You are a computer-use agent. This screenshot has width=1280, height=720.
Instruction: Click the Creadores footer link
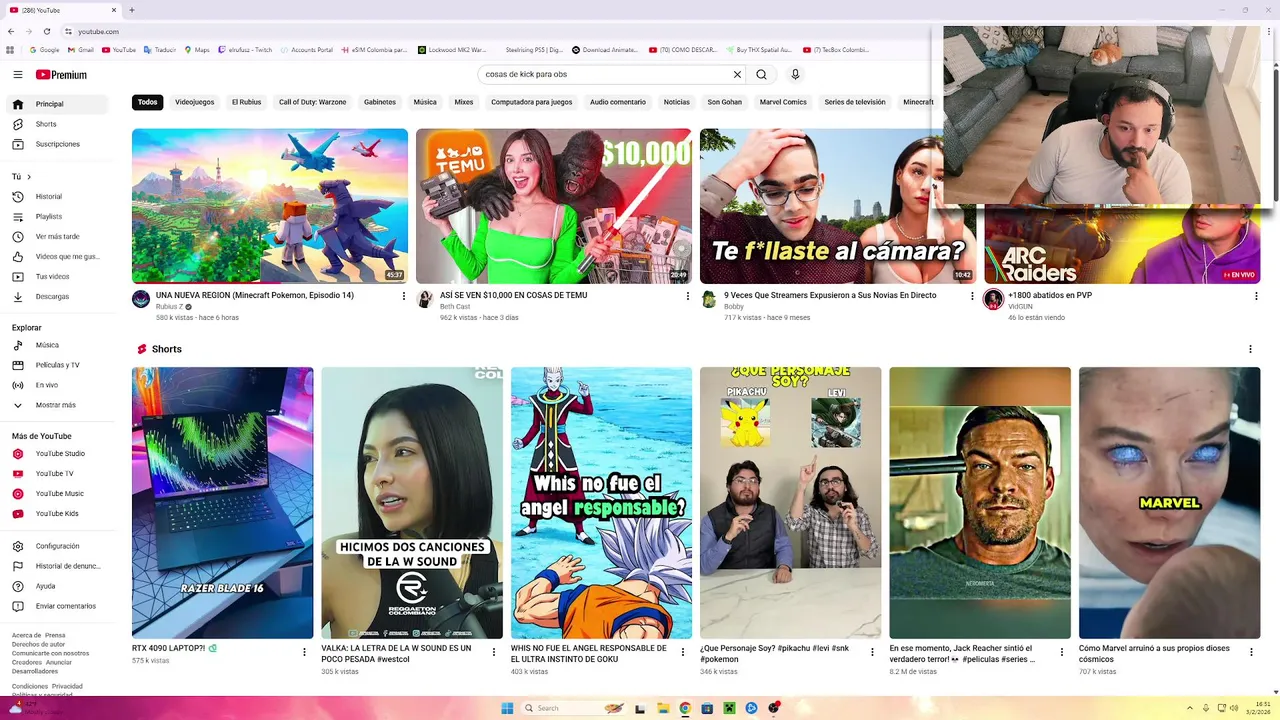click(x=27, y=662)
